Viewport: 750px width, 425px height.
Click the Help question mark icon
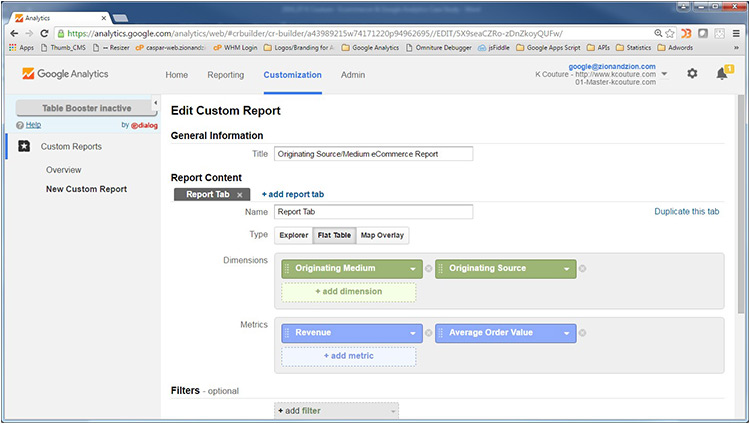pos(20,125)
